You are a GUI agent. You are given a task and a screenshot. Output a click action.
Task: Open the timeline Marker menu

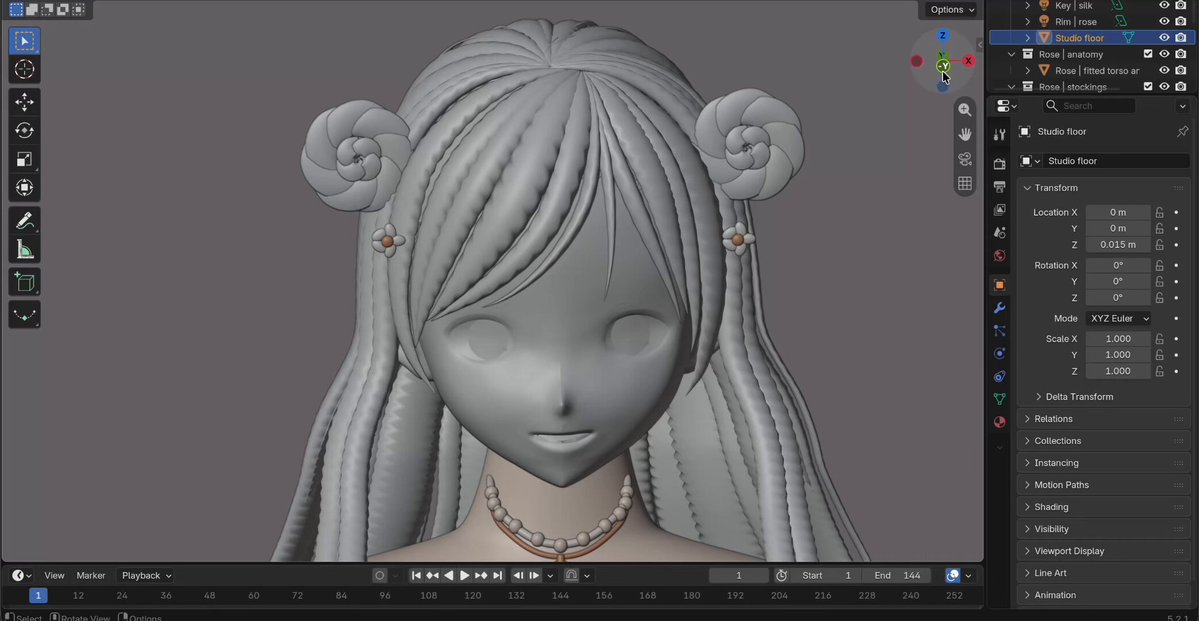[91, 576]
